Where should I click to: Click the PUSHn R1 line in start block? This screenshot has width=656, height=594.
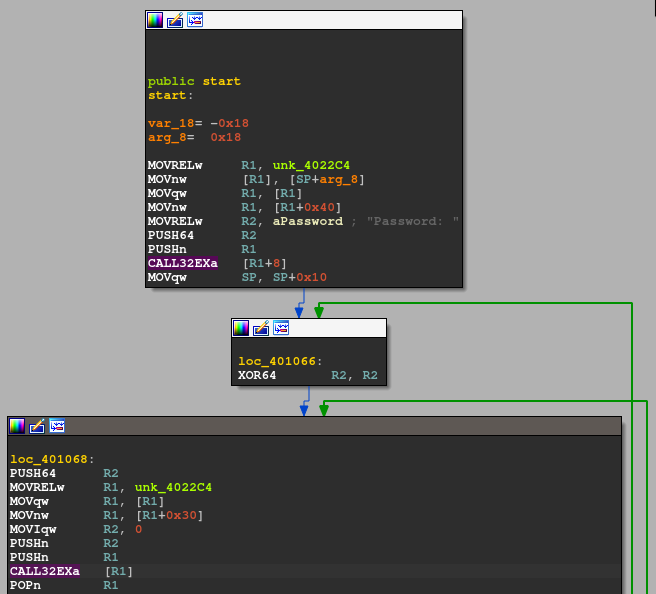click(202, 249)
